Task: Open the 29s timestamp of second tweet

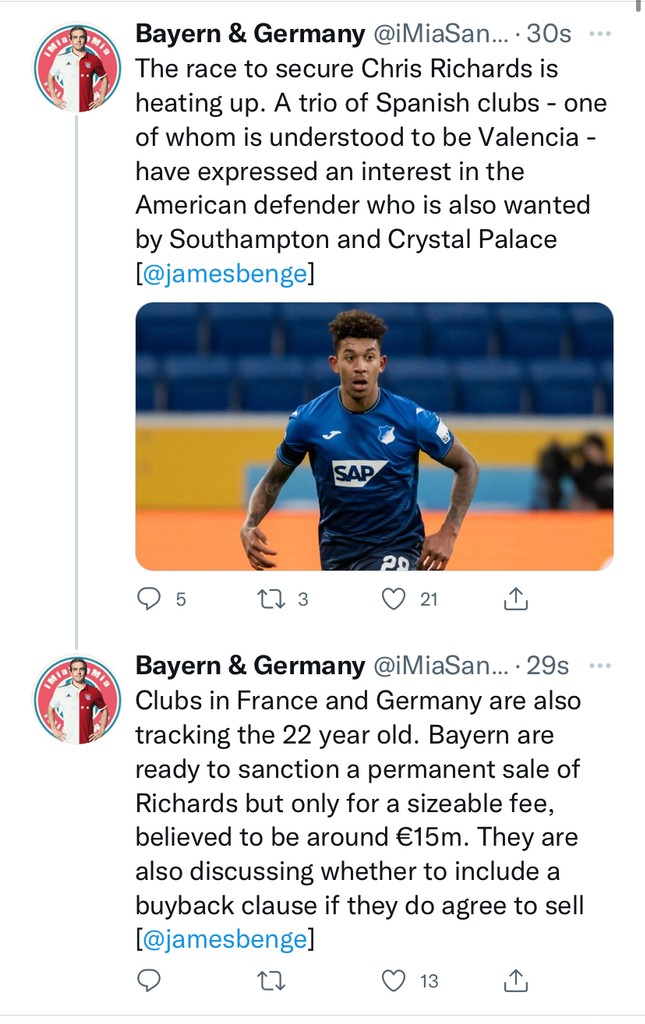Action: pyautogui.click(x=548, y=665)
